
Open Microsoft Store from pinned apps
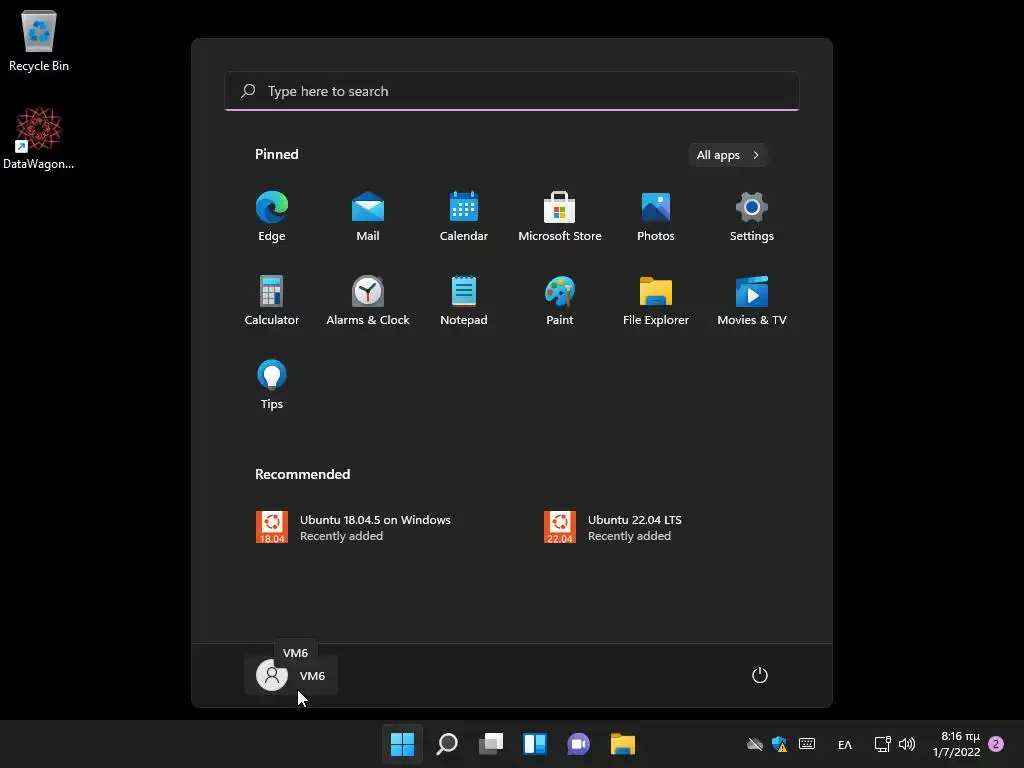560,217
